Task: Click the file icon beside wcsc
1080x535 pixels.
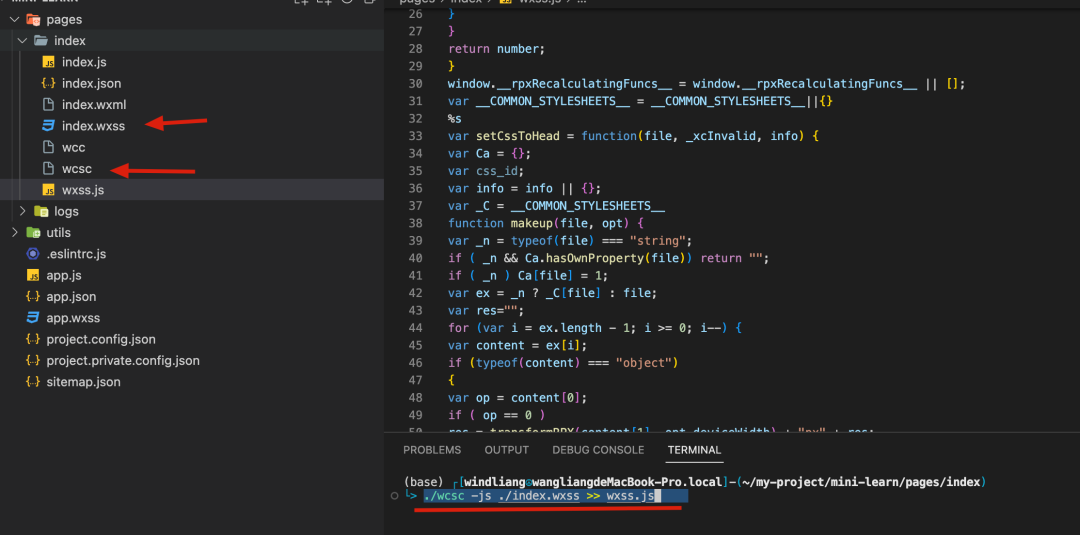Action: (48, 169)
